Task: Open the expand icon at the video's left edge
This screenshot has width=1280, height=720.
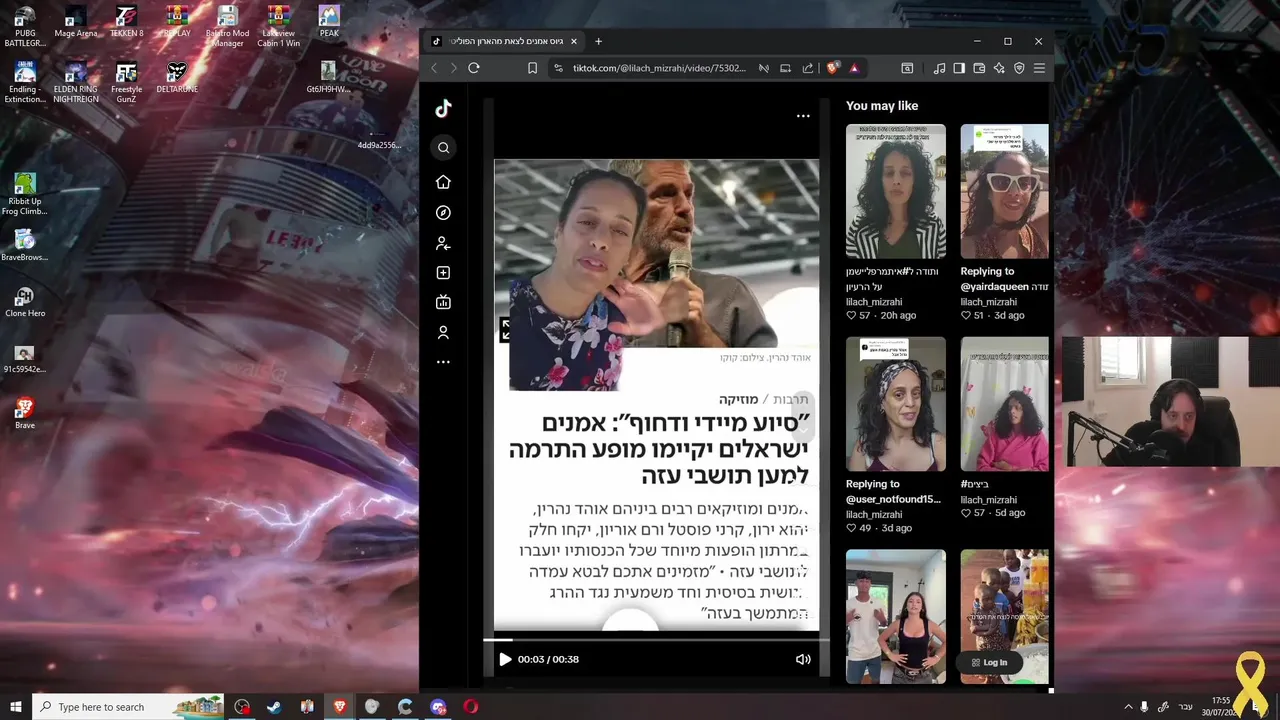Action: point(505,330)
